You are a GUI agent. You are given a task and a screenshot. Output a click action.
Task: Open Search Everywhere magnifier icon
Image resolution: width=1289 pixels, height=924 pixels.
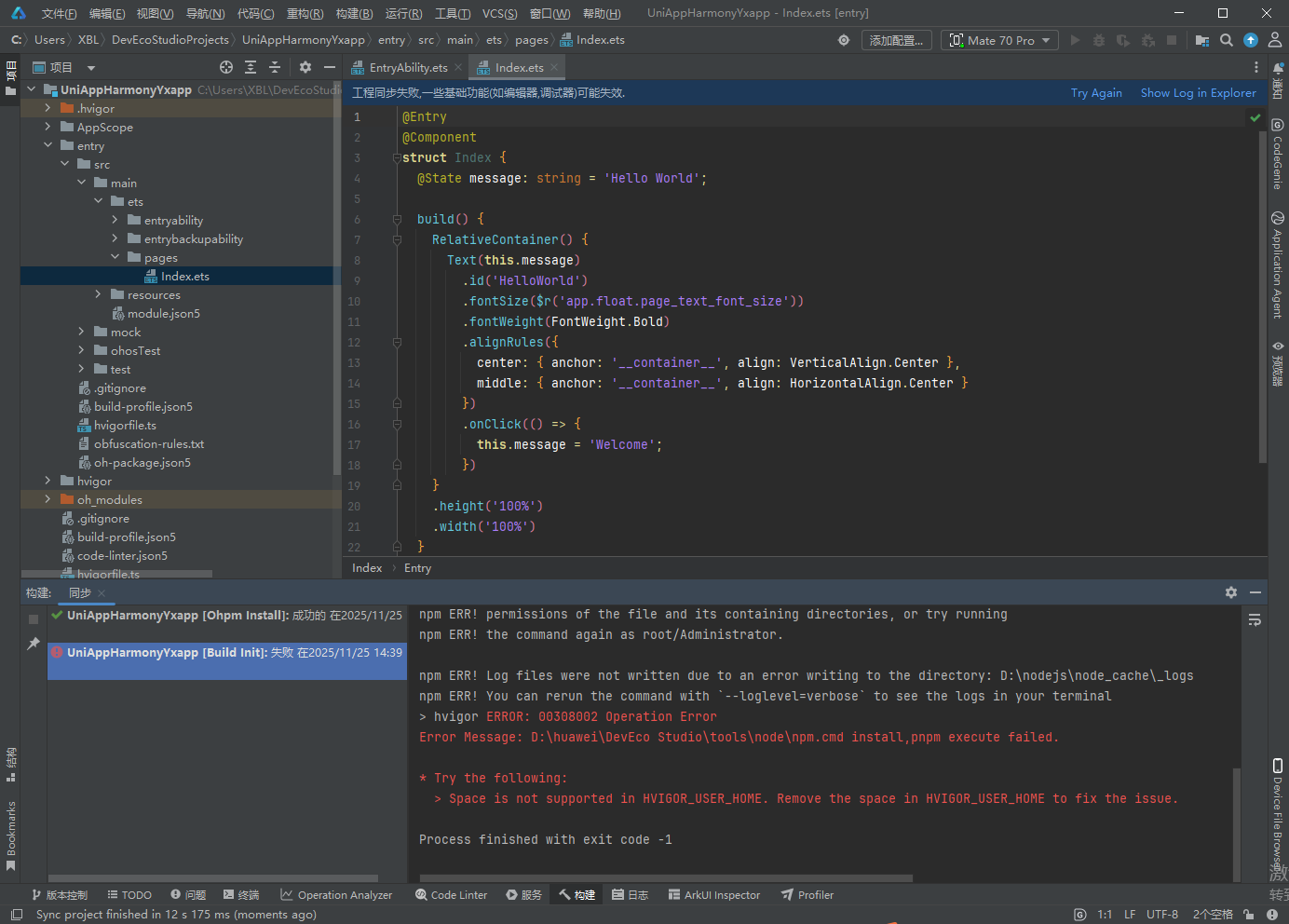click(1227, 40)
